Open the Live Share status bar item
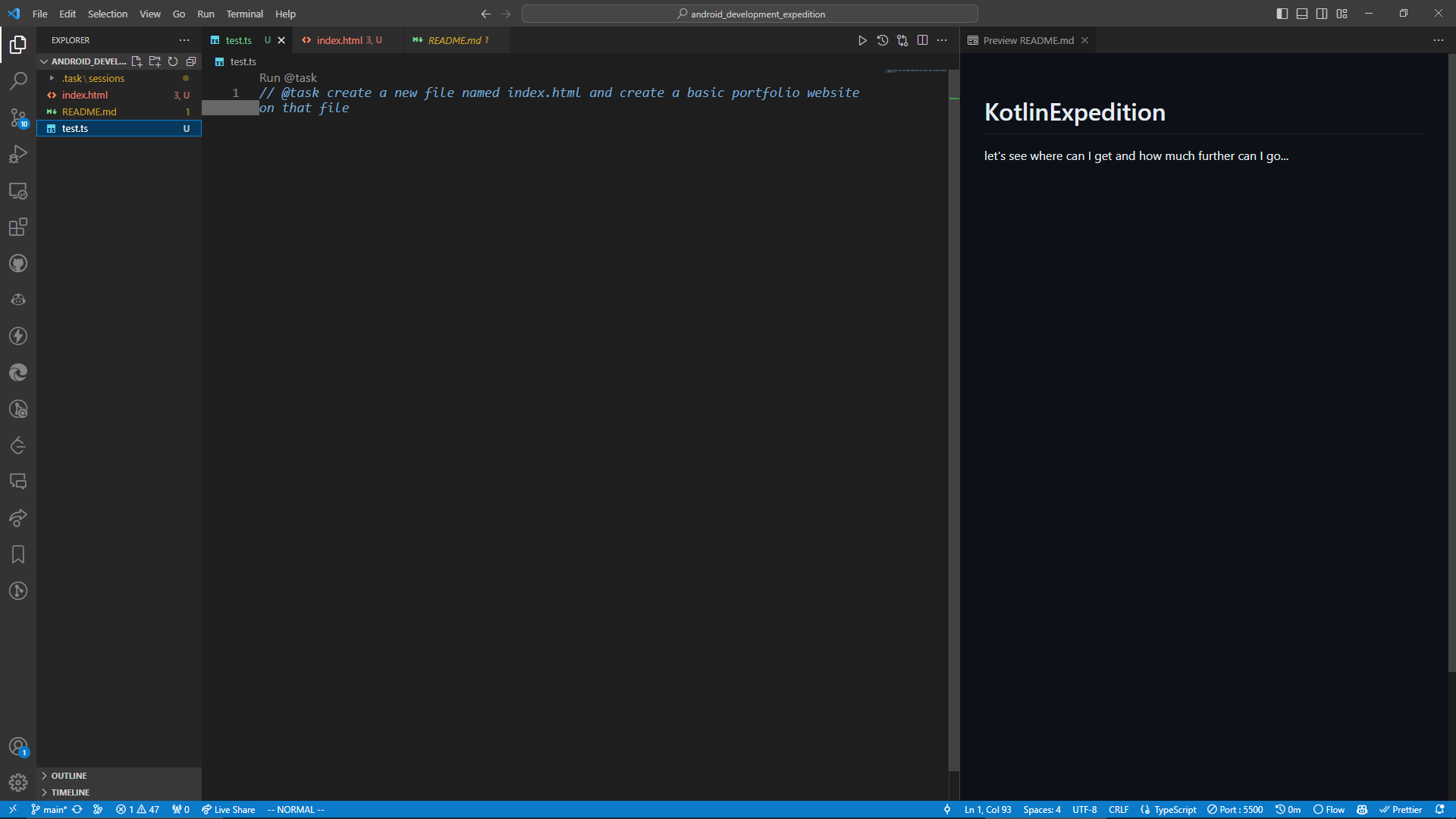The image size is (1456, 819). (228, 809)
